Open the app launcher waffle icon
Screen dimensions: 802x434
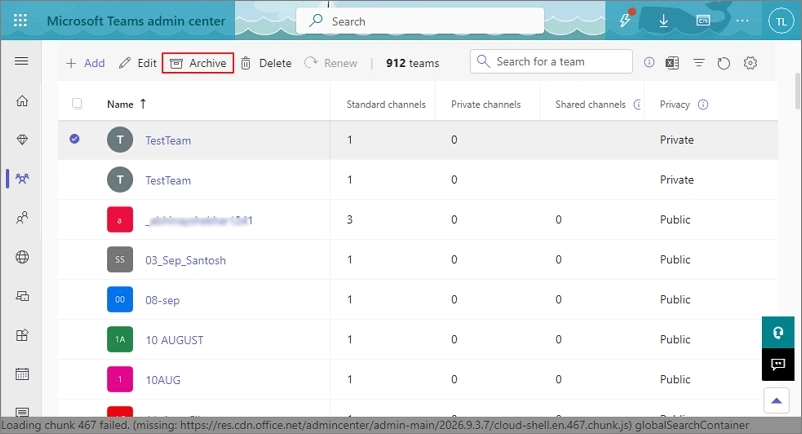click(x=20, y=20)
